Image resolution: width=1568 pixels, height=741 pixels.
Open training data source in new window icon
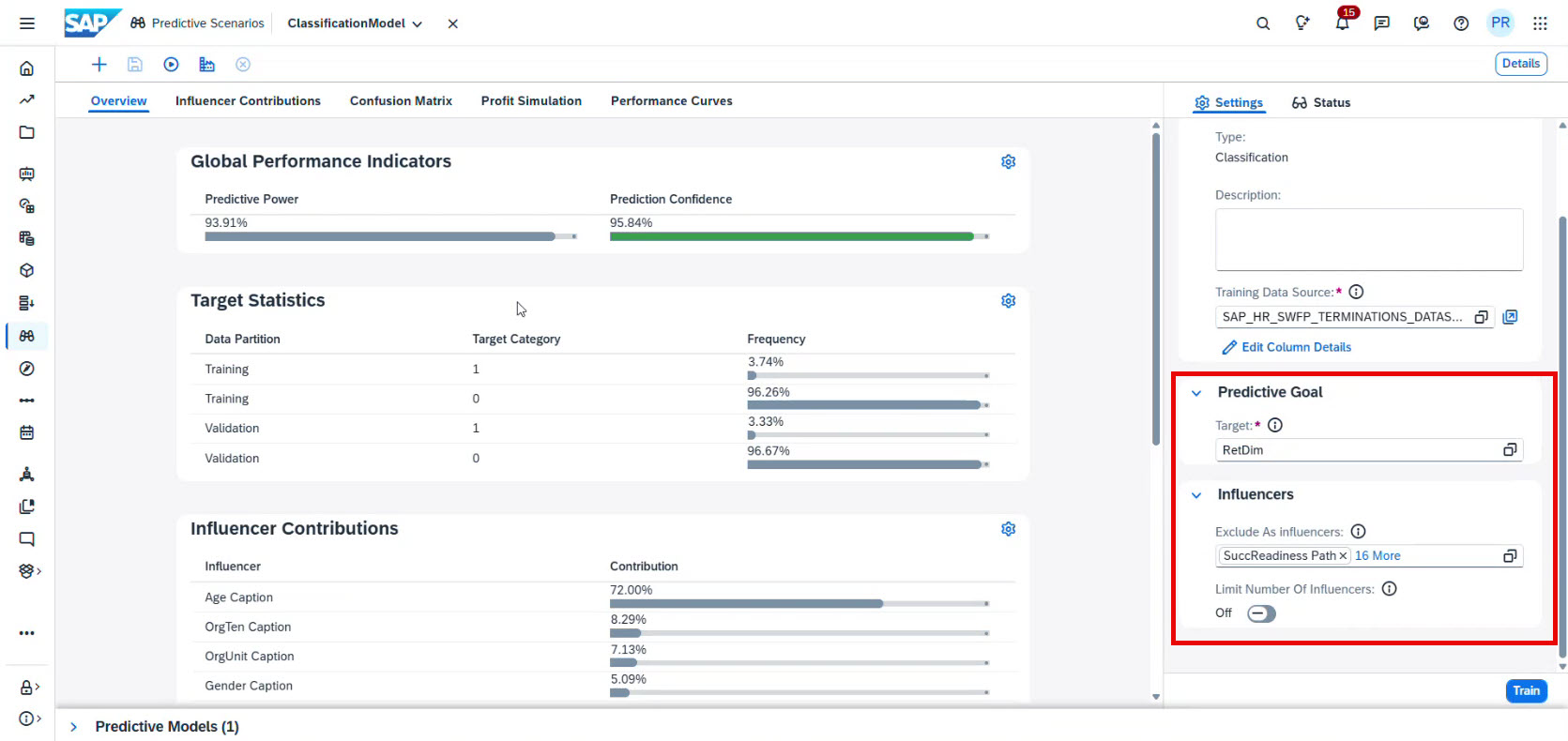tap(1510, 317)
